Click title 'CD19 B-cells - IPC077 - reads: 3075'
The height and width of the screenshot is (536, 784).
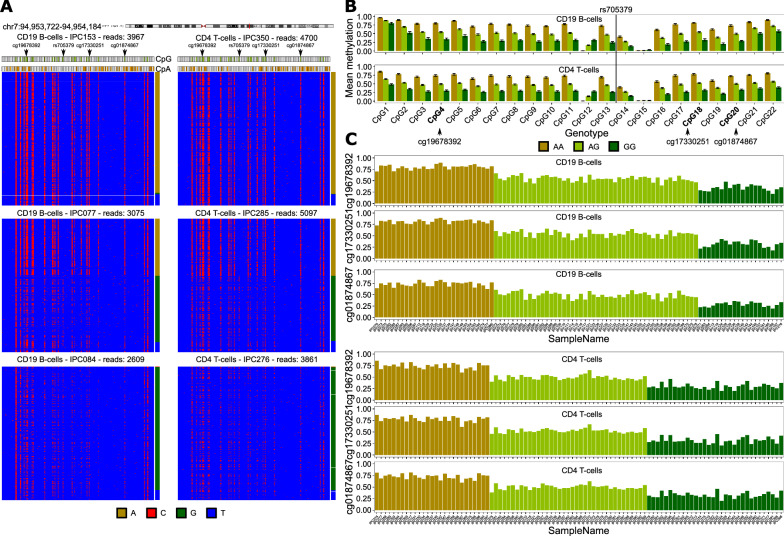80,213
